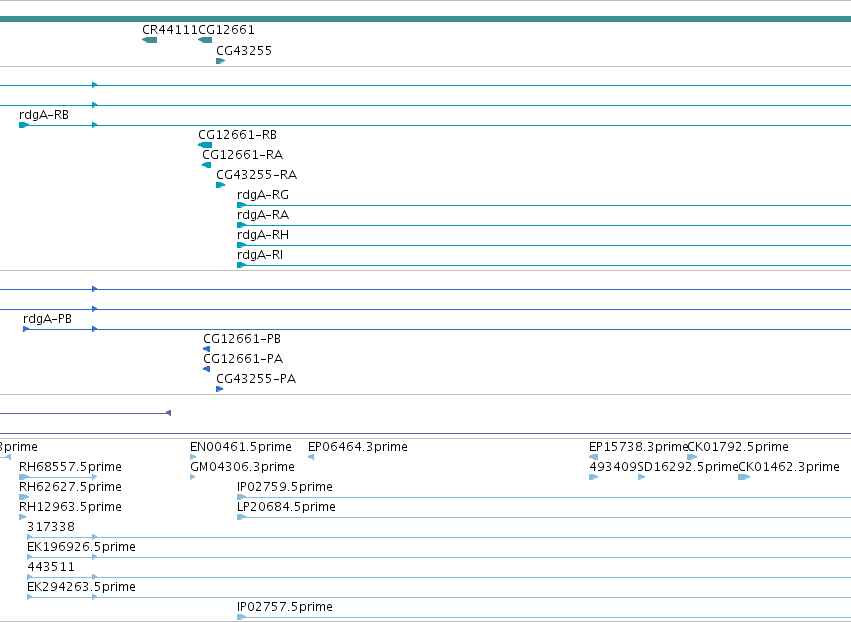The image size is (851, 622).
Task: Click the teal chromosome bar at top
Action: tap(426, 19)
